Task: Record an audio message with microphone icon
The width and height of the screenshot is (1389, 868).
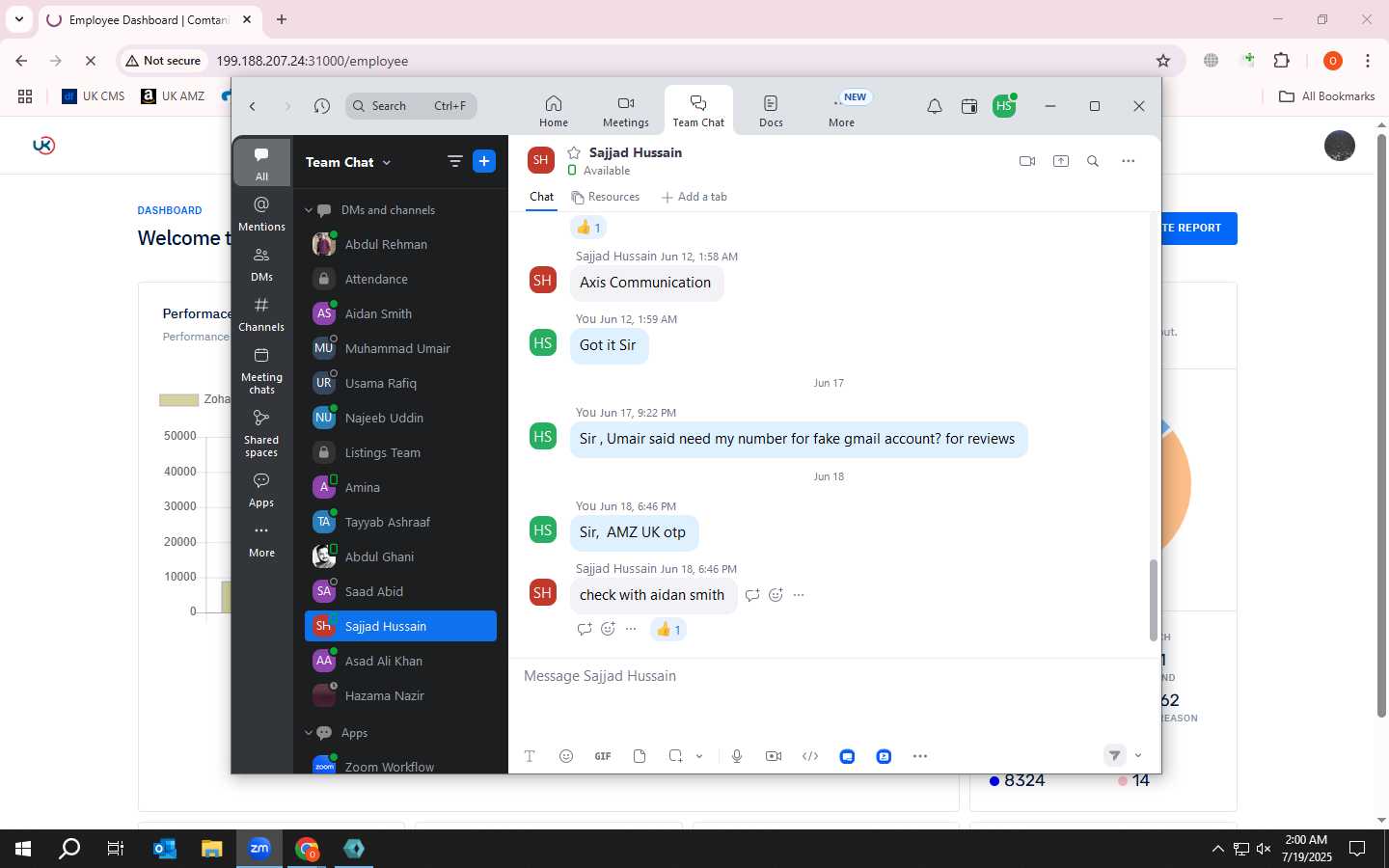Action: click(x=737, y=756)
